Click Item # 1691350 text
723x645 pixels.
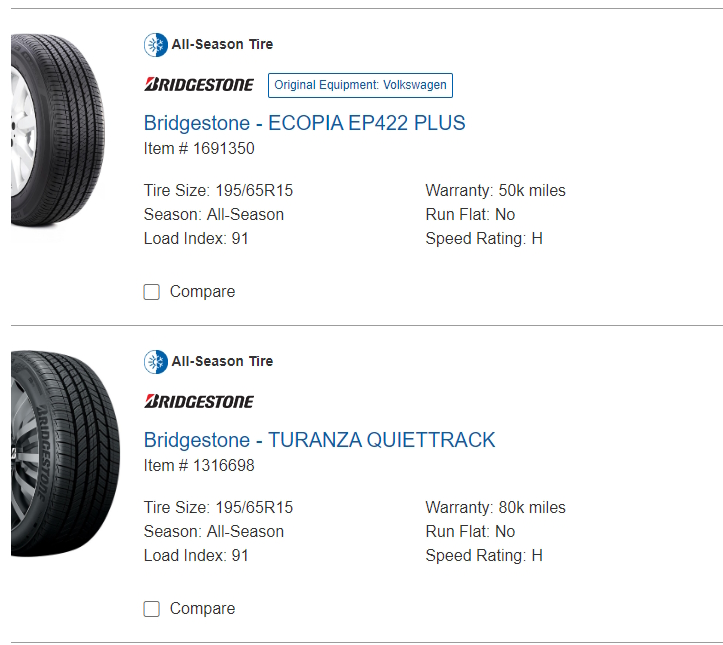(x=199, y=148)
